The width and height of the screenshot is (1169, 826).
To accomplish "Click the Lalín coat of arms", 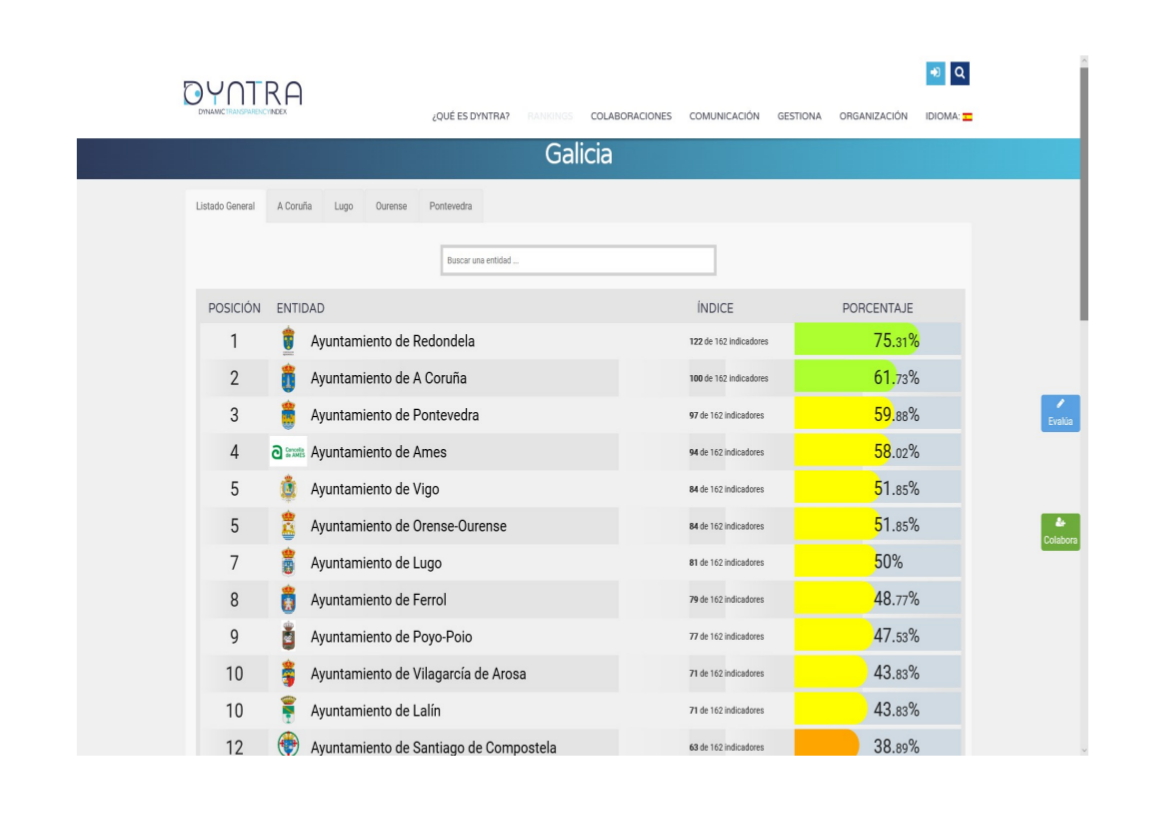I will point(288,710).
